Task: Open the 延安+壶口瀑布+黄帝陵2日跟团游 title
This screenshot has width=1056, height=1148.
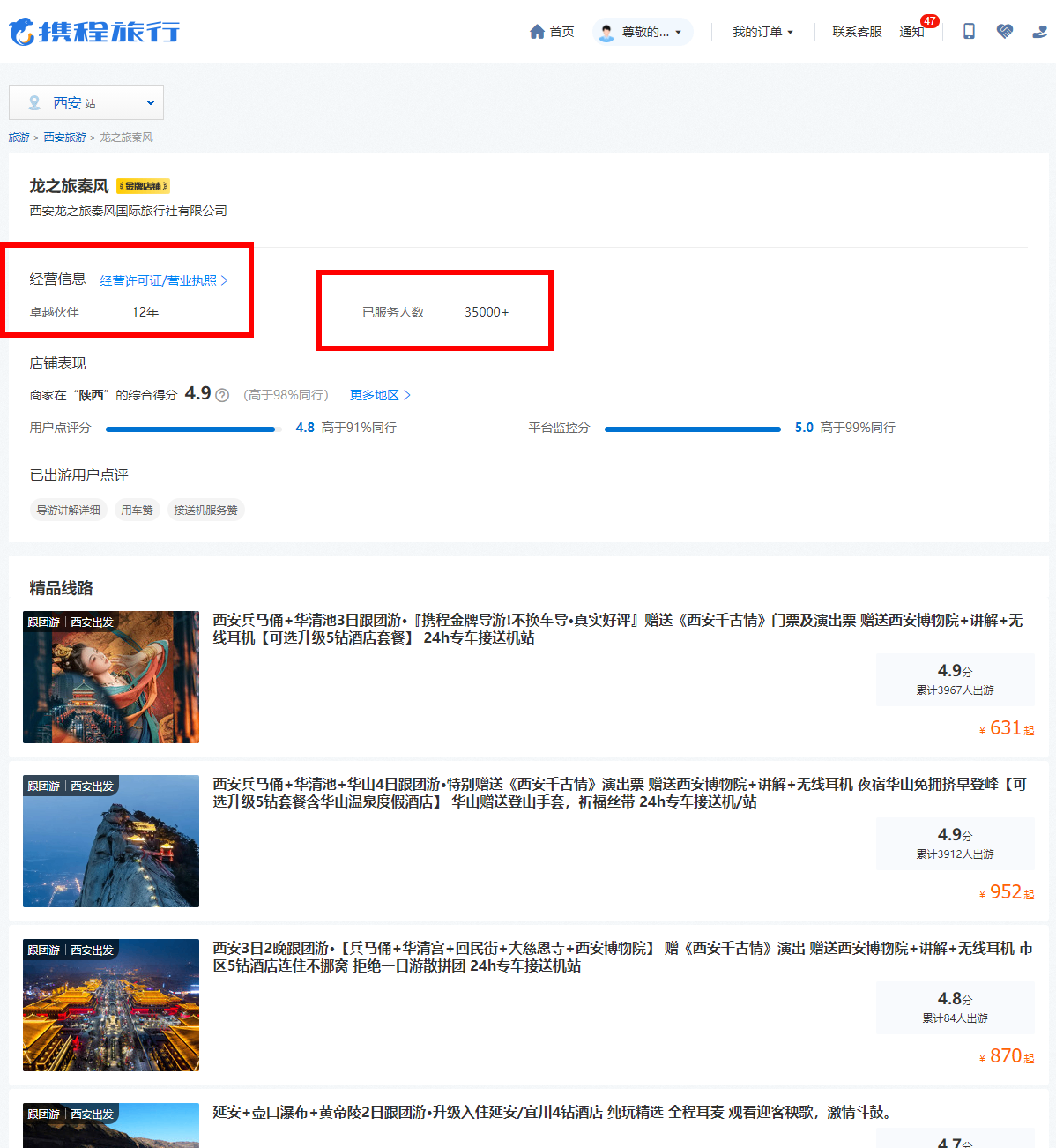Action: pos(554,1112)
